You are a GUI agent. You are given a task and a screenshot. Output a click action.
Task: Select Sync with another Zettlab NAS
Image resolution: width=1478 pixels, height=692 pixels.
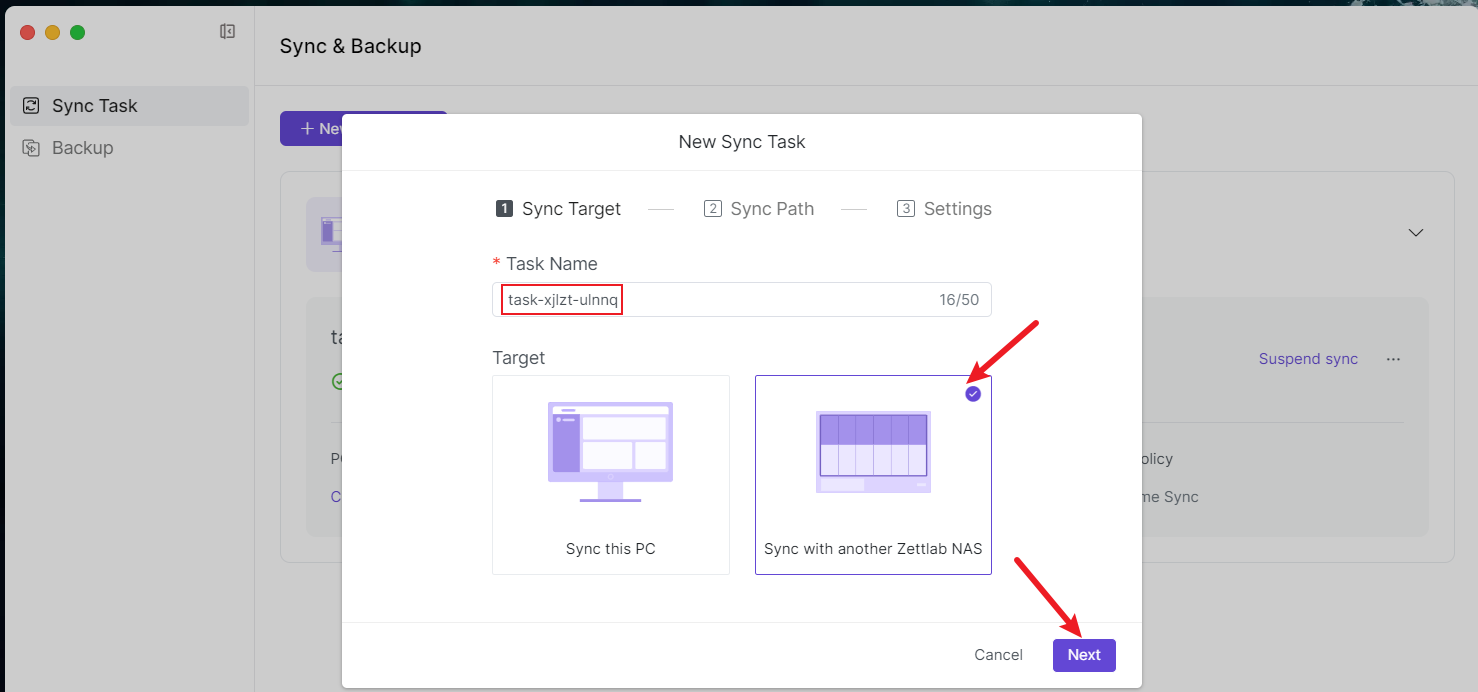[873, 548]
